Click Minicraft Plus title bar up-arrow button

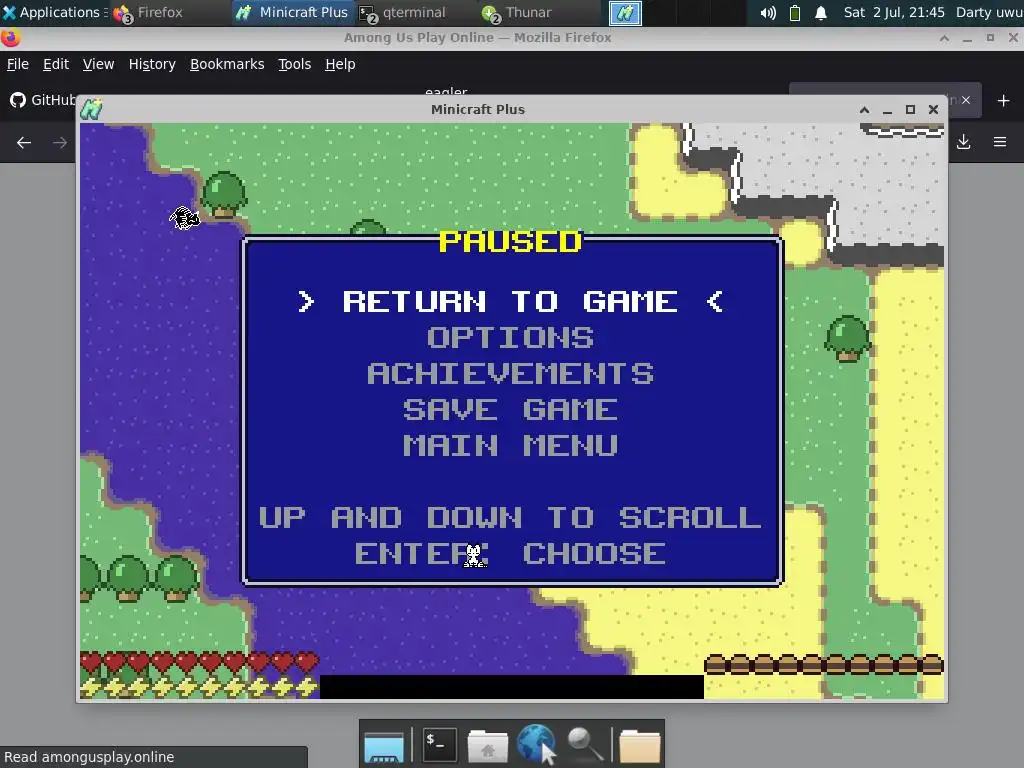click(864, 110)
